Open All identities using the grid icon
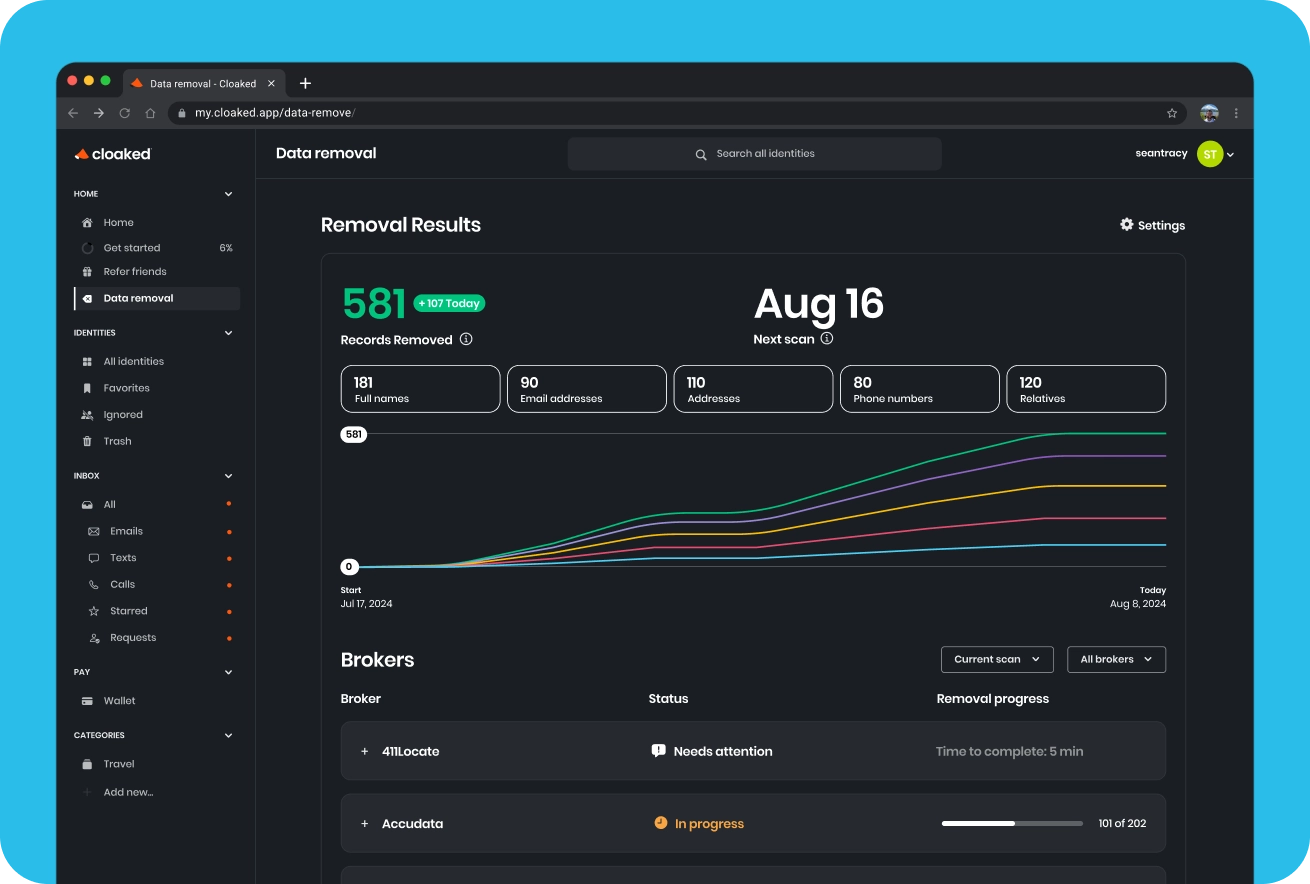 (87, 361)
